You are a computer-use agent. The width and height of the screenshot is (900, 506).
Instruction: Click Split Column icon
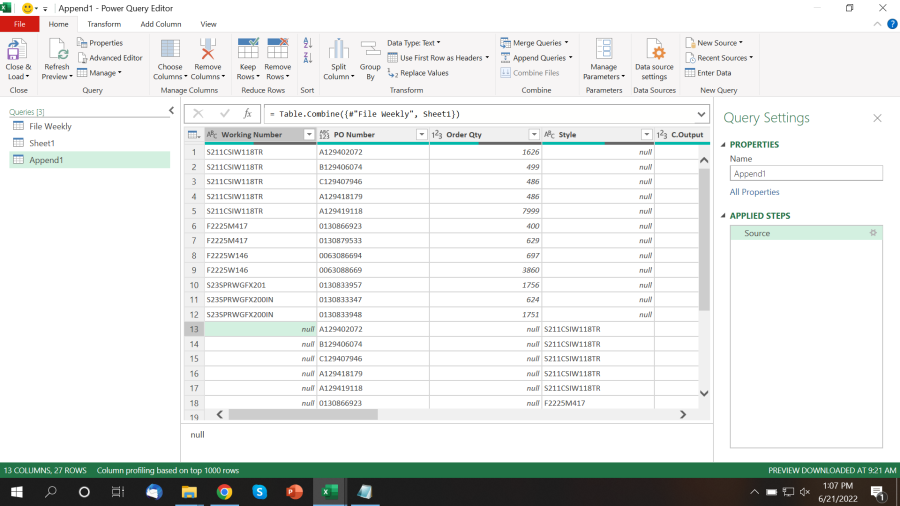coord(338,50)
